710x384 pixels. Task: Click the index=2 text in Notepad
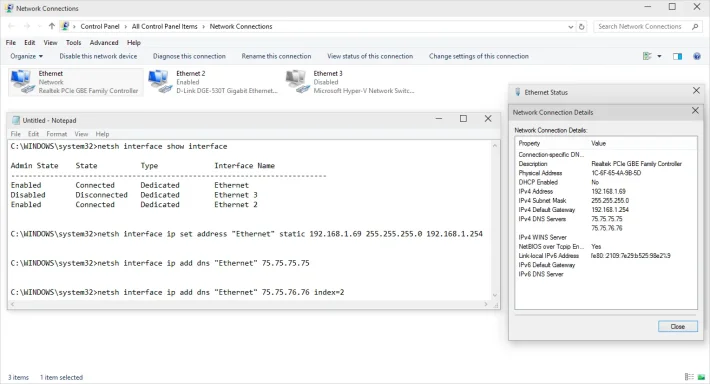[x=329, y=293]
